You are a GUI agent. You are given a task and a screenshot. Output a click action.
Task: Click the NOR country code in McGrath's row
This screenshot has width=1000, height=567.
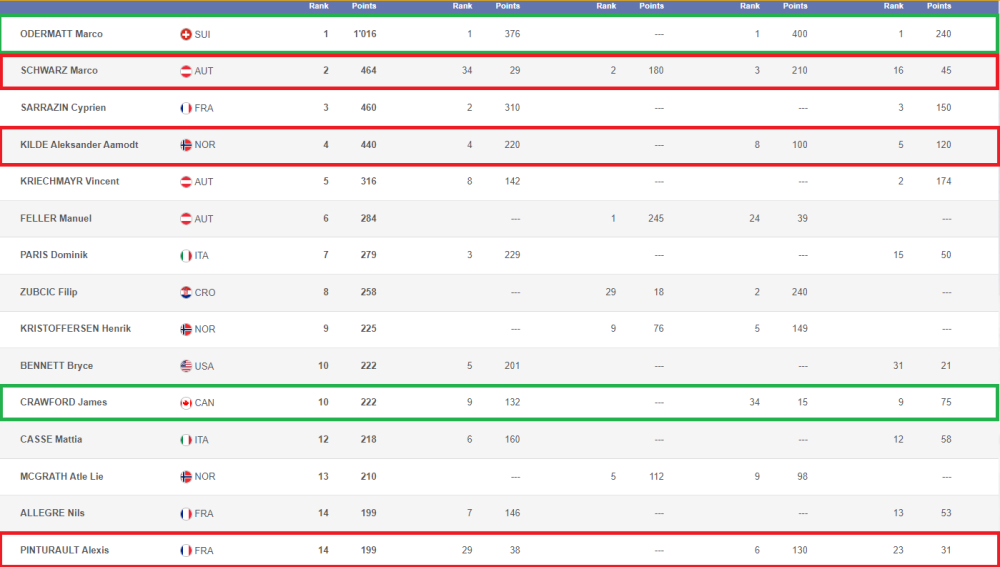tap(205, 477)
